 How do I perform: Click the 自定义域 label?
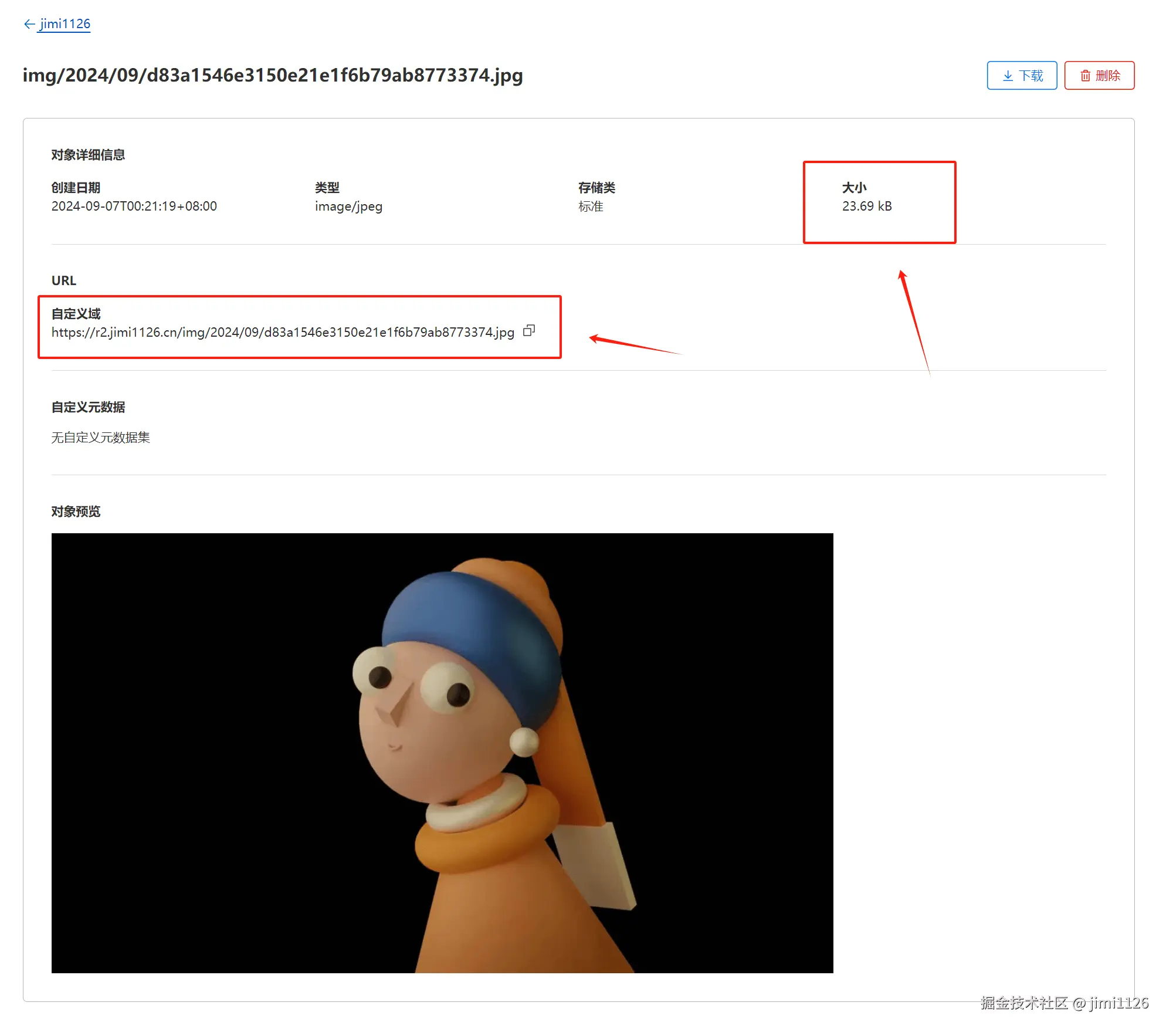tap(76, 314)
